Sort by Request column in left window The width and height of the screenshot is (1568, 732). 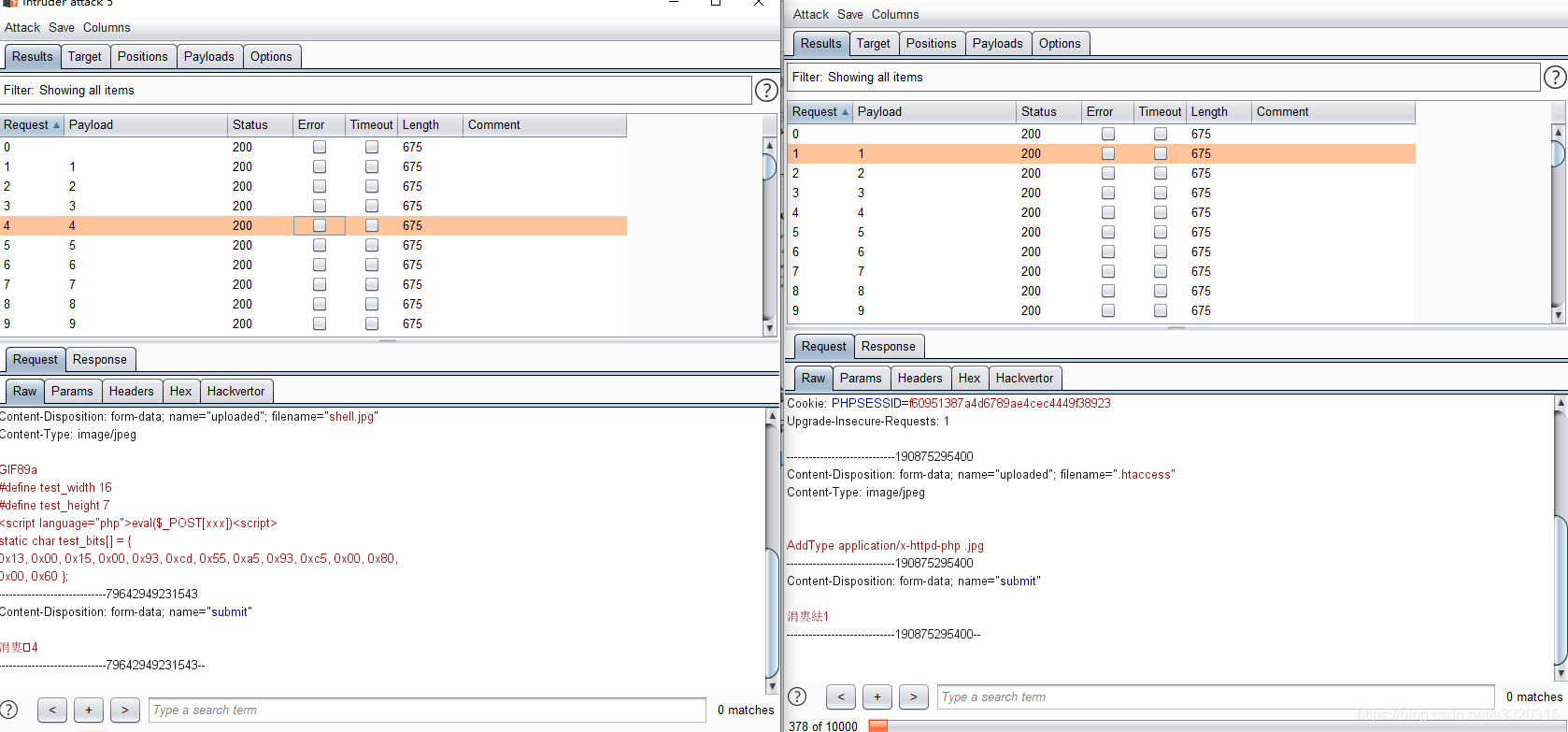pos(32,124)
